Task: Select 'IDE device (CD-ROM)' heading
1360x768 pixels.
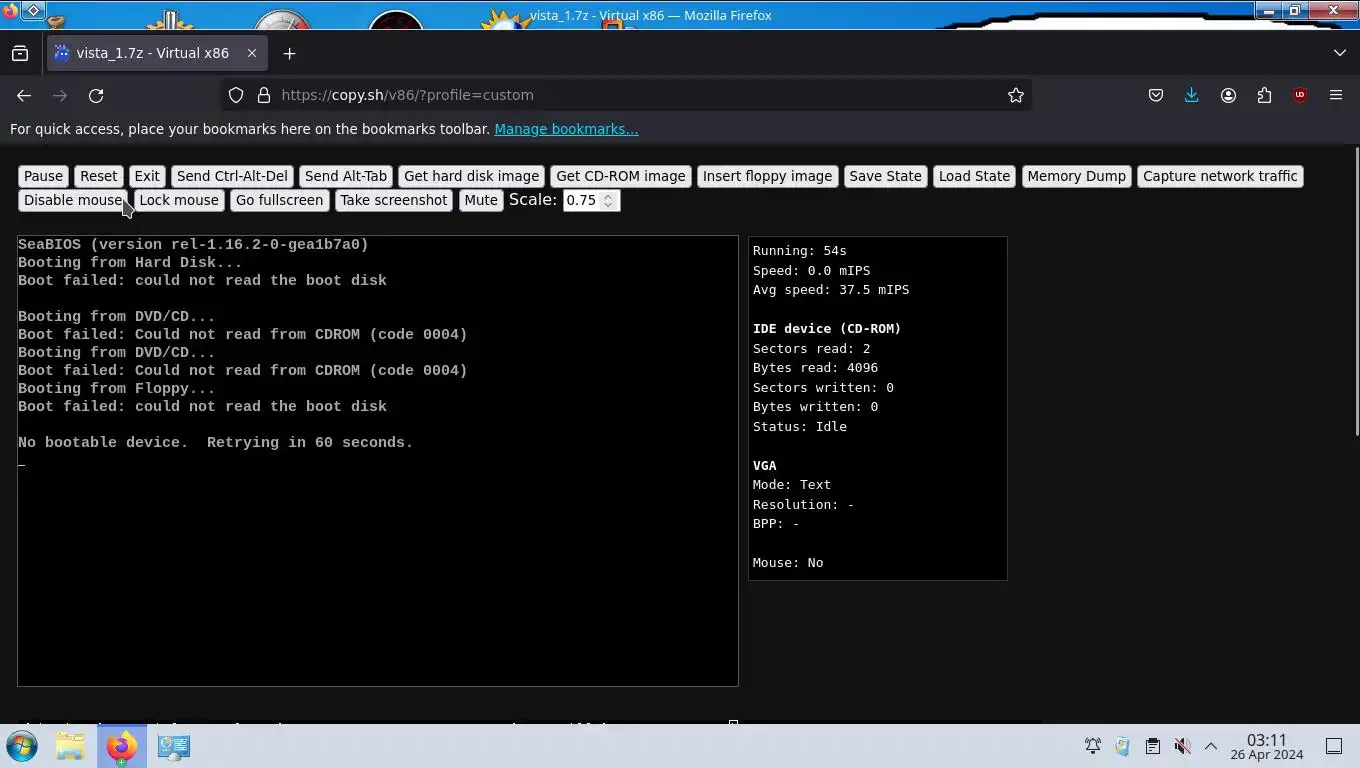Action: tap(827, 329)
